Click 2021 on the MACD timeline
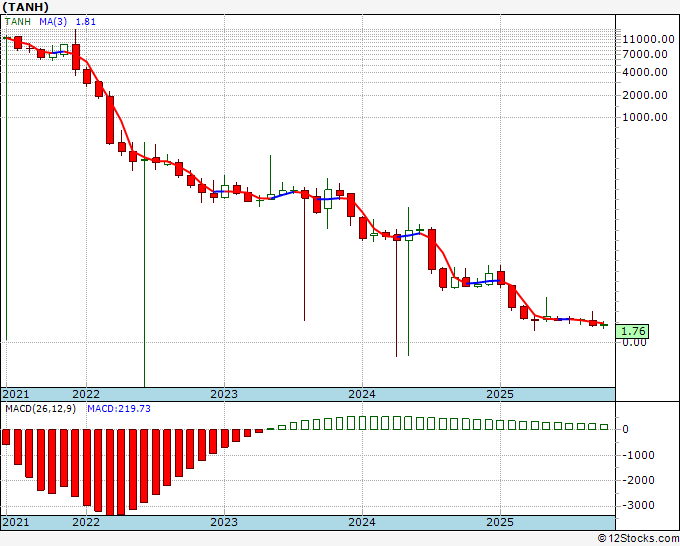The image size is (680, 546). tap(16, 522)
